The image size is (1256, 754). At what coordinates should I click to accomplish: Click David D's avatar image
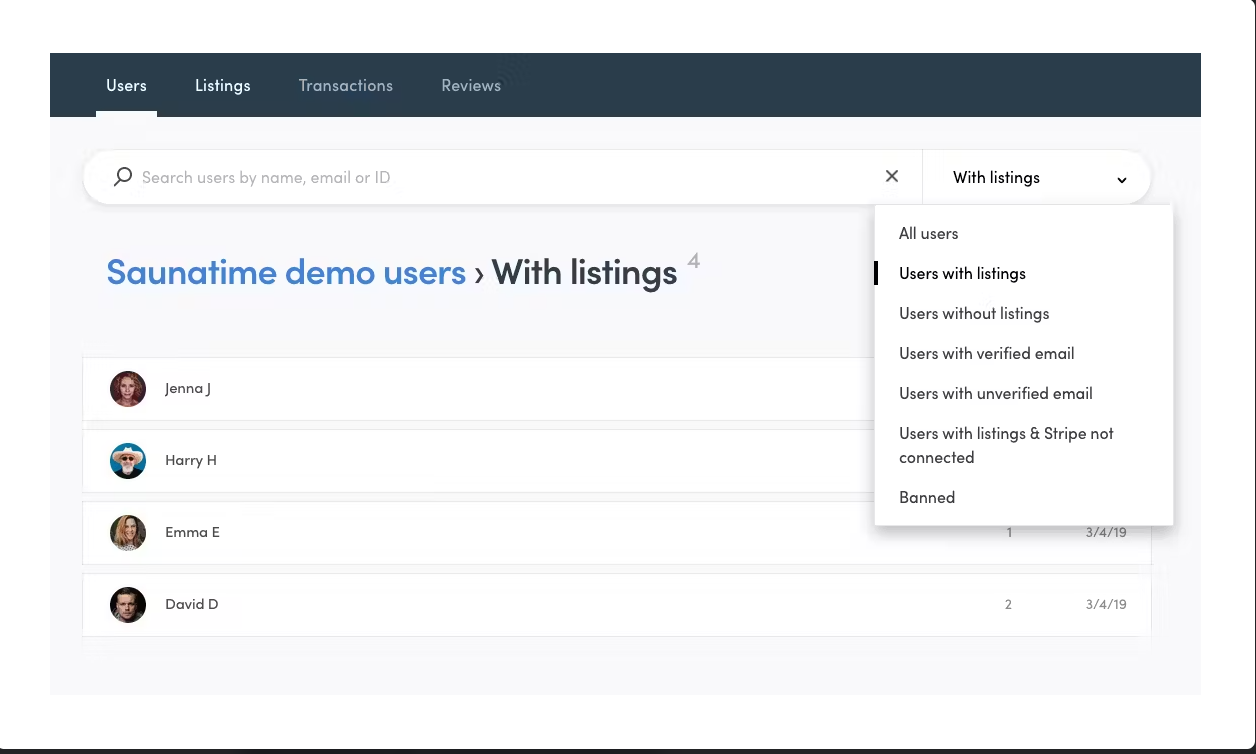pyautogui.click(x=128, y=605)
